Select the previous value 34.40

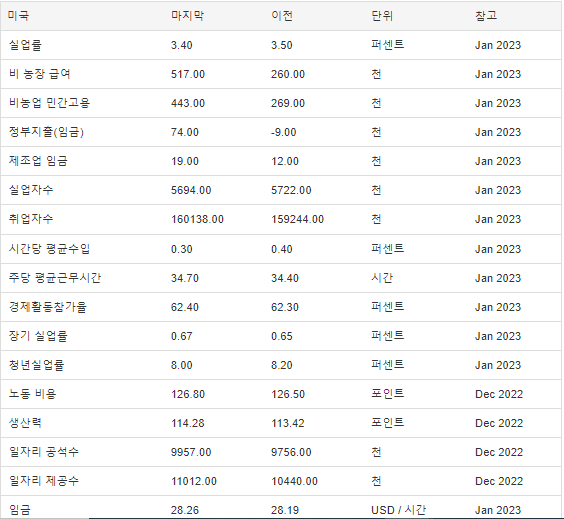click(x=285, y=278)
